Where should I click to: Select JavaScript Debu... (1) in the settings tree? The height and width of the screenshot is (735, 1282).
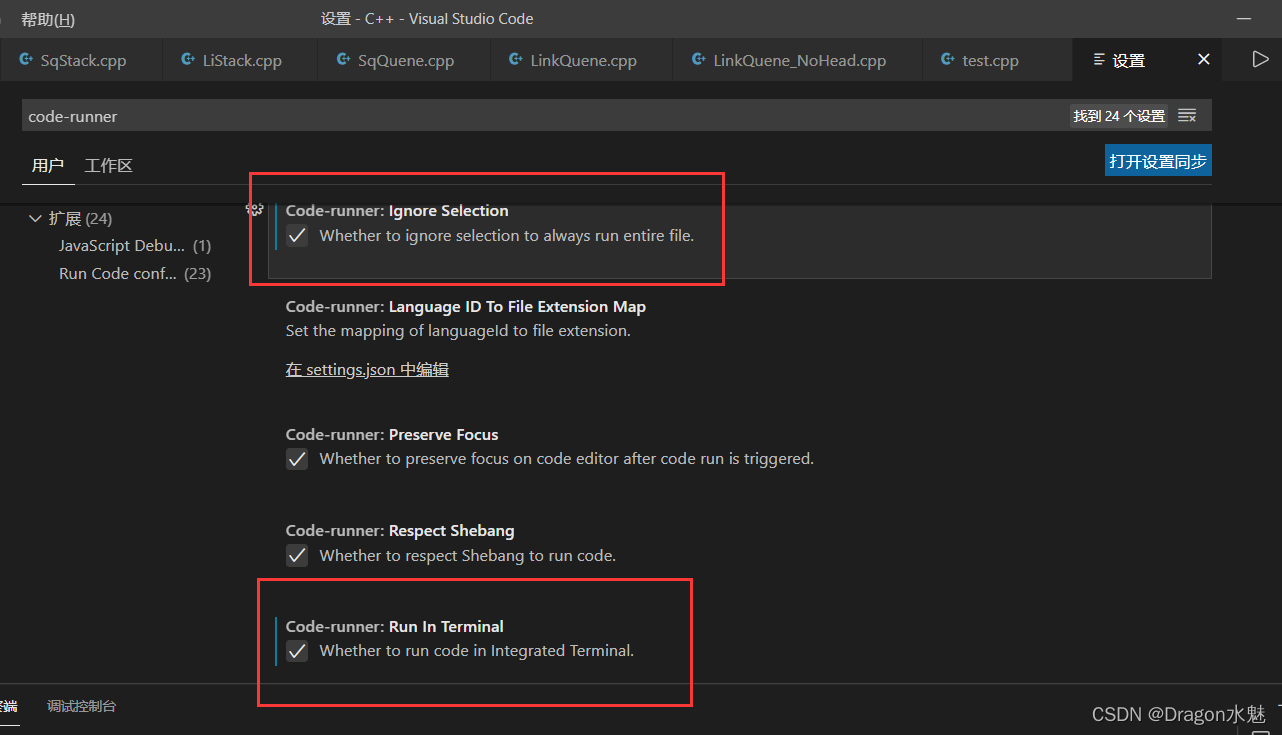pos(135,246)
